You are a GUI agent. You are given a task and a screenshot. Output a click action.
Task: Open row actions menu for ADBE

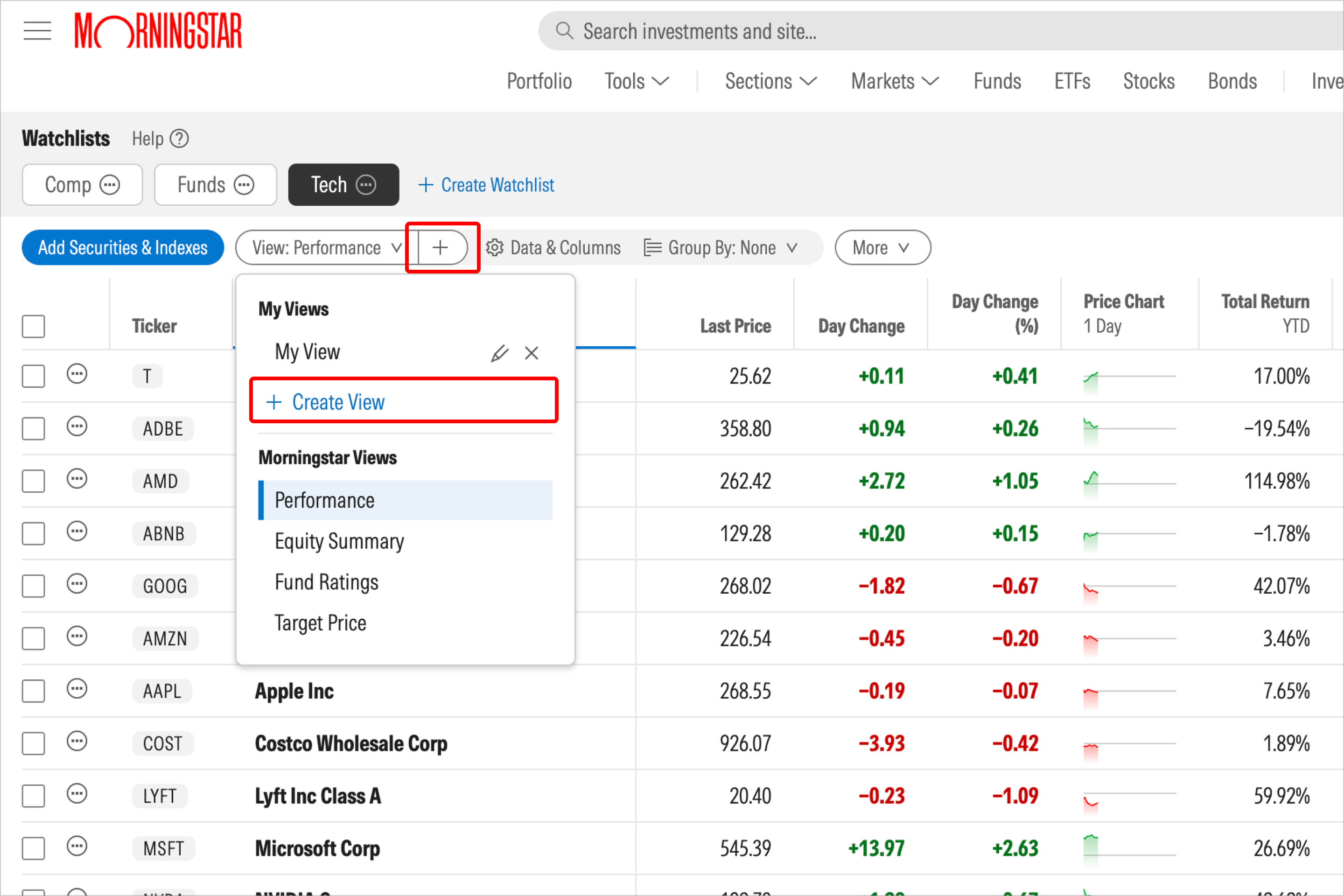point(77,427)
